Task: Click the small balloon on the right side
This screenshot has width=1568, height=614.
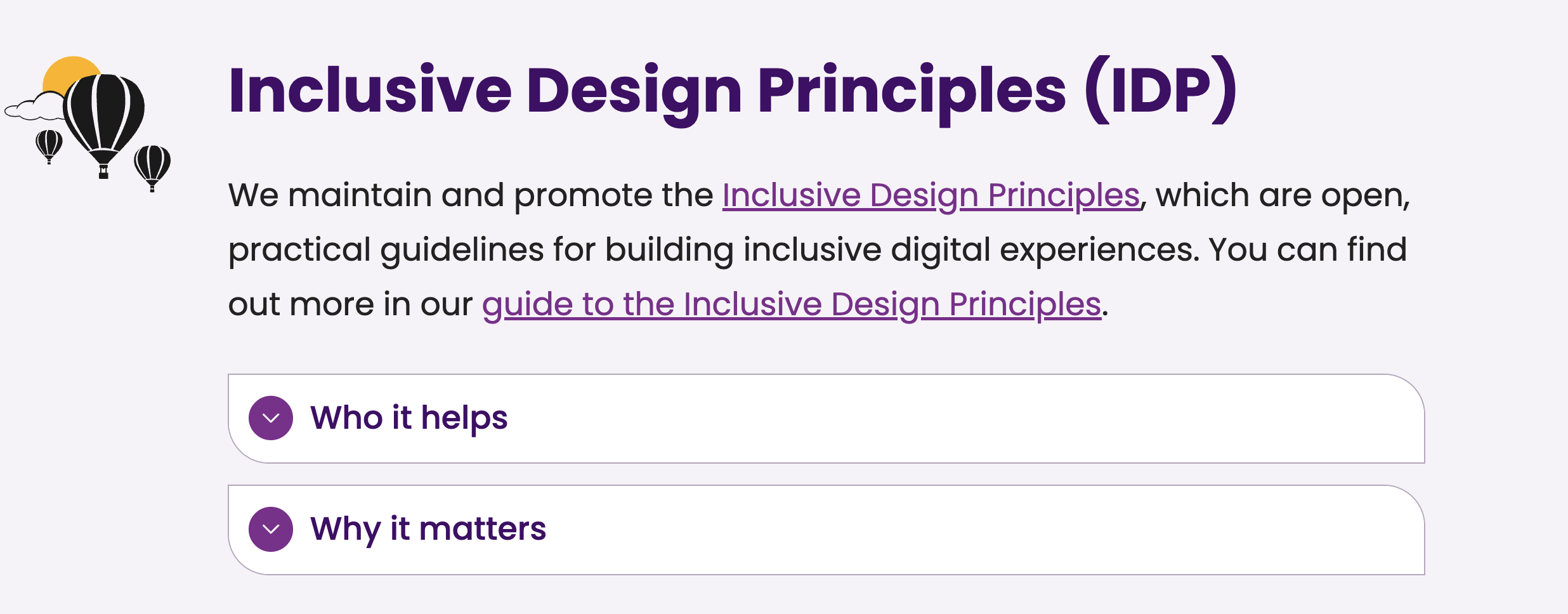Action: click(152, 162)
